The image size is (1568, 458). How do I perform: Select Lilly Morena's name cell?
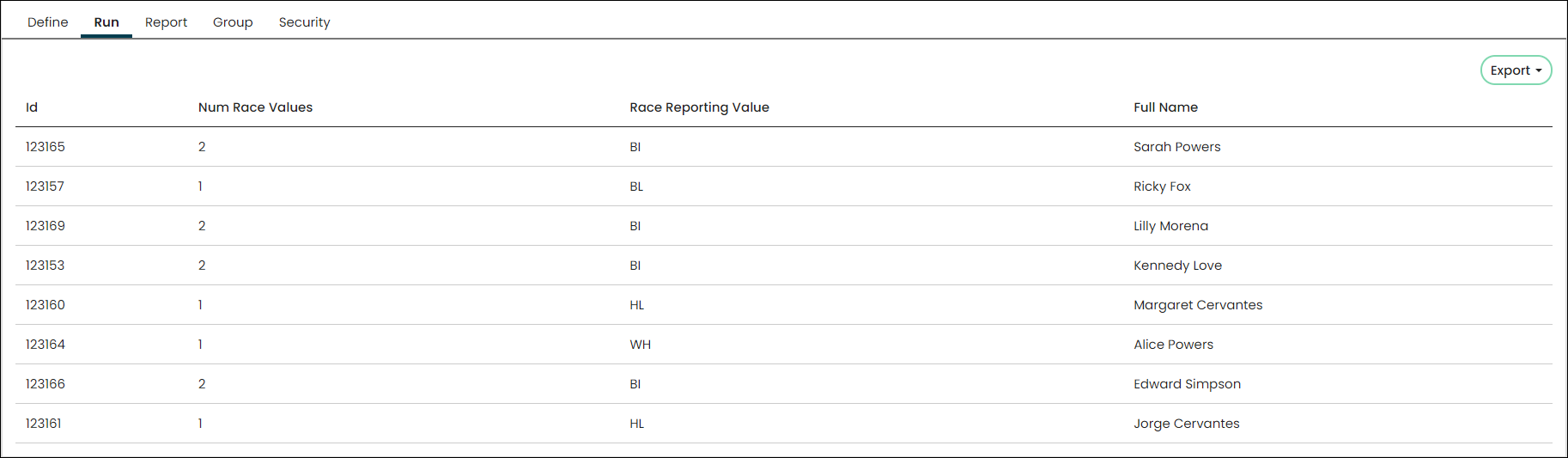click(1170, 226)
